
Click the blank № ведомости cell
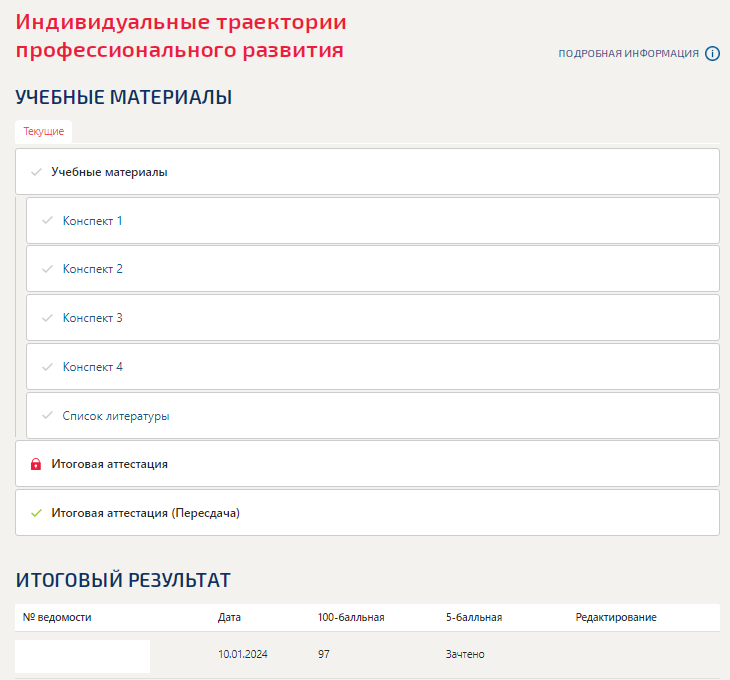pyautogui.click(x=82, y=656)
